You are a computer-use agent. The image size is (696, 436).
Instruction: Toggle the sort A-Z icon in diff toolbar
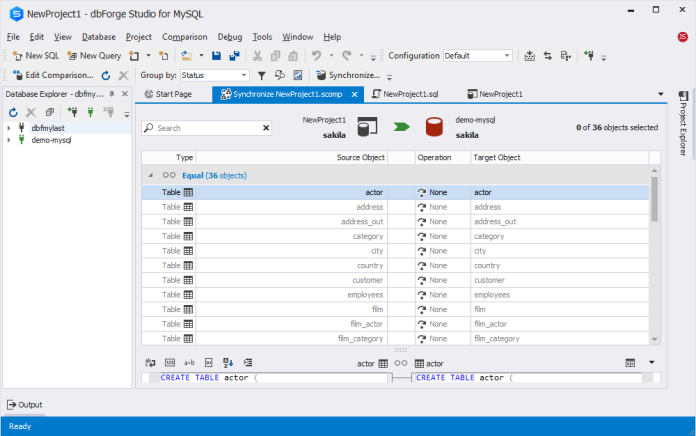click(228, 363)
